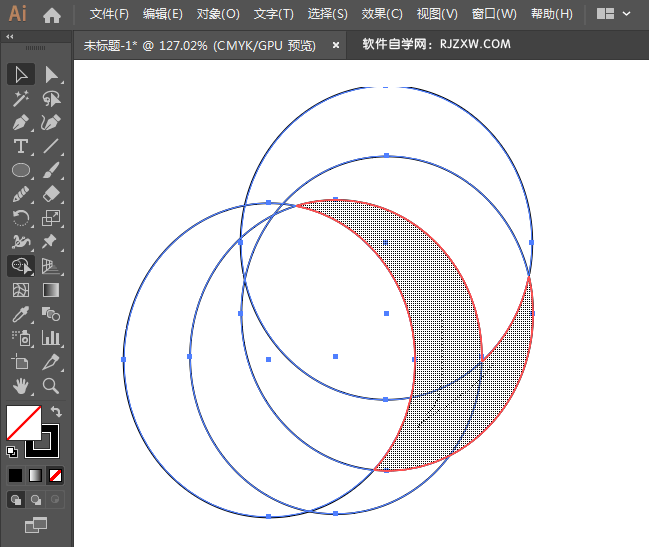
Task: Open the 对象(O) menu
Action: [x=218, y=14]
